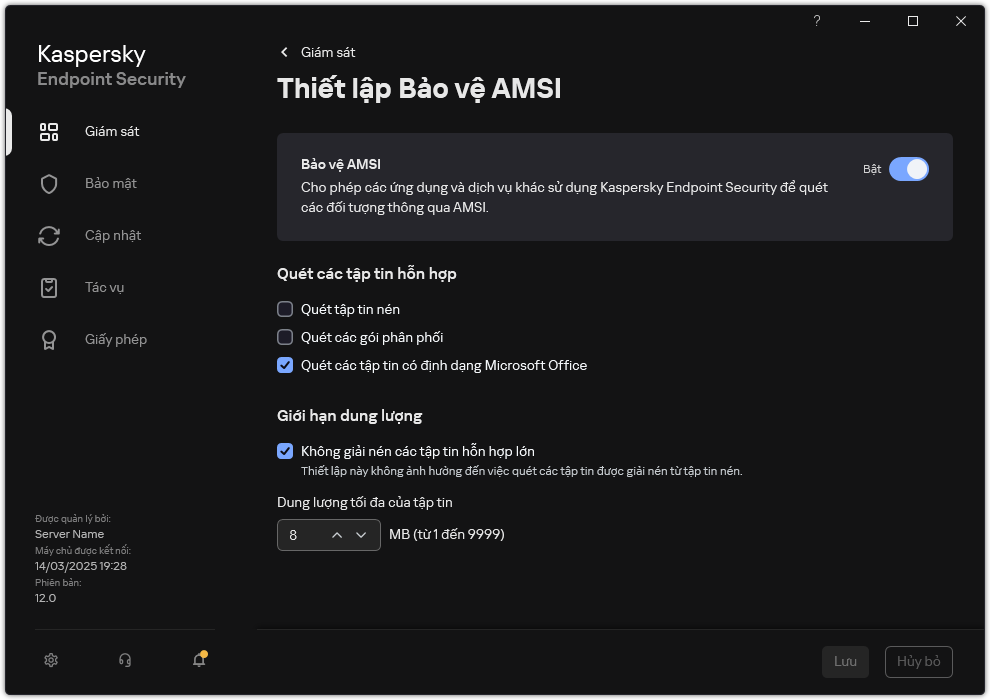Screen dimensions: 990x700
Task: Click the Cập nhật refresh icon
Action: coord(49,236)
